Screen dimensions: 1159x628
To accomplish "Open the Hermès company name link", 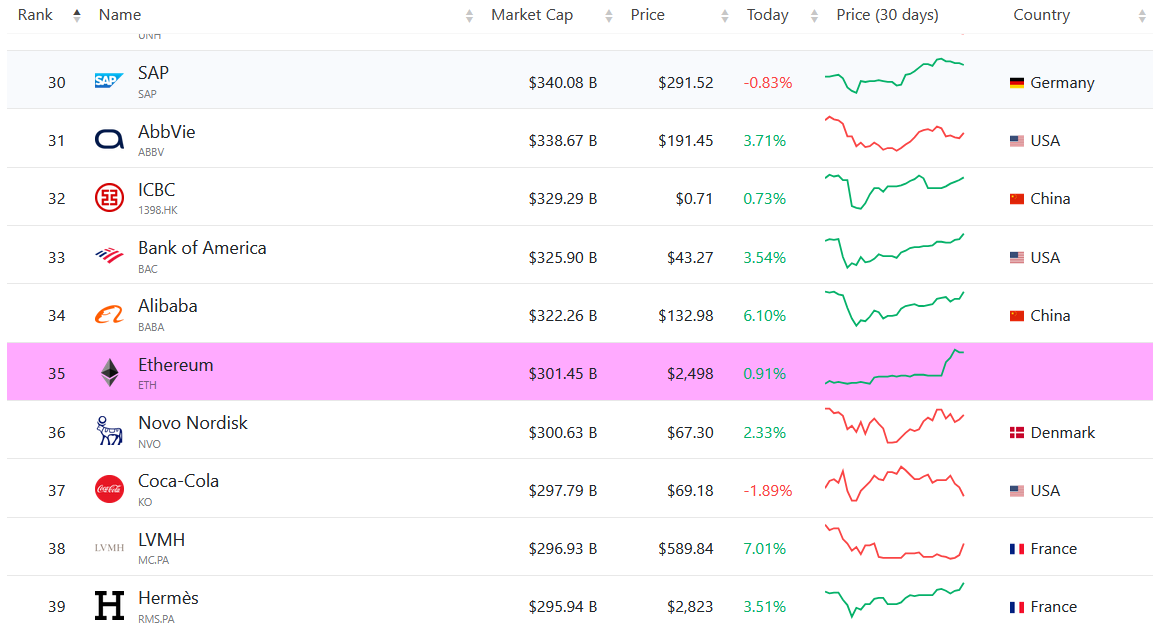I will click(x=169, y=598).
